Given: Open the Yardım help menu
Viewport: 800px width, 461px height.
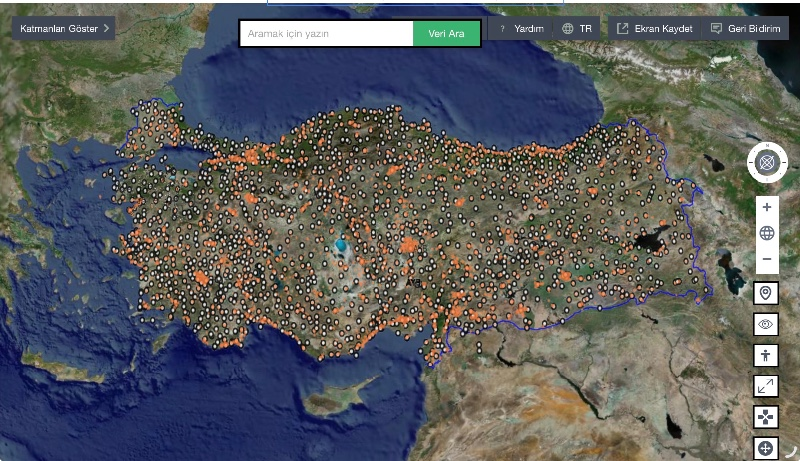Looking at the screenshot, I should 520,29.
